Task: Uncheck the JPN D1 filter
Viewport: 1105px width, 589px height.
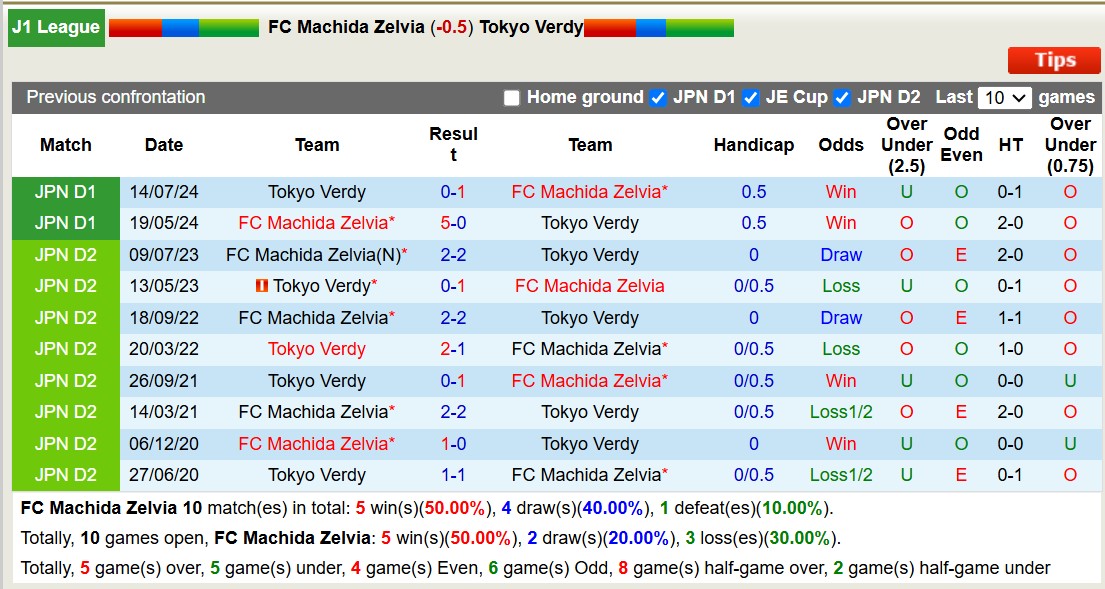Action: click(658, 98)
